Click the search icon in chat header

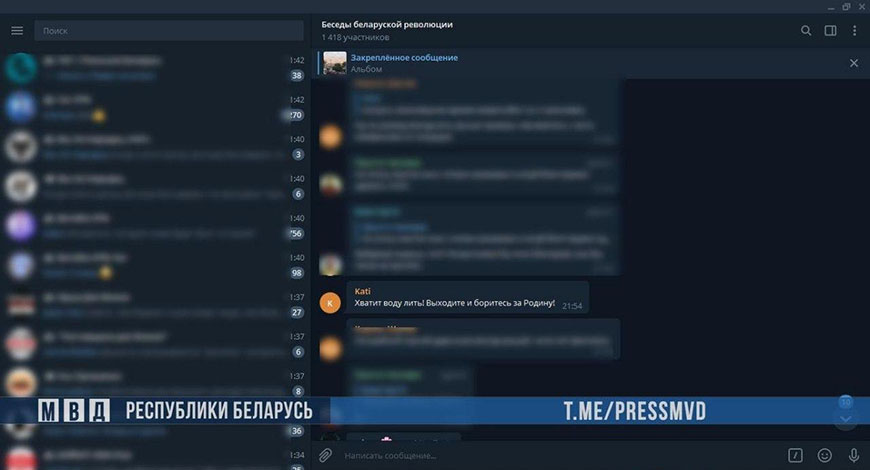[806, 31]
